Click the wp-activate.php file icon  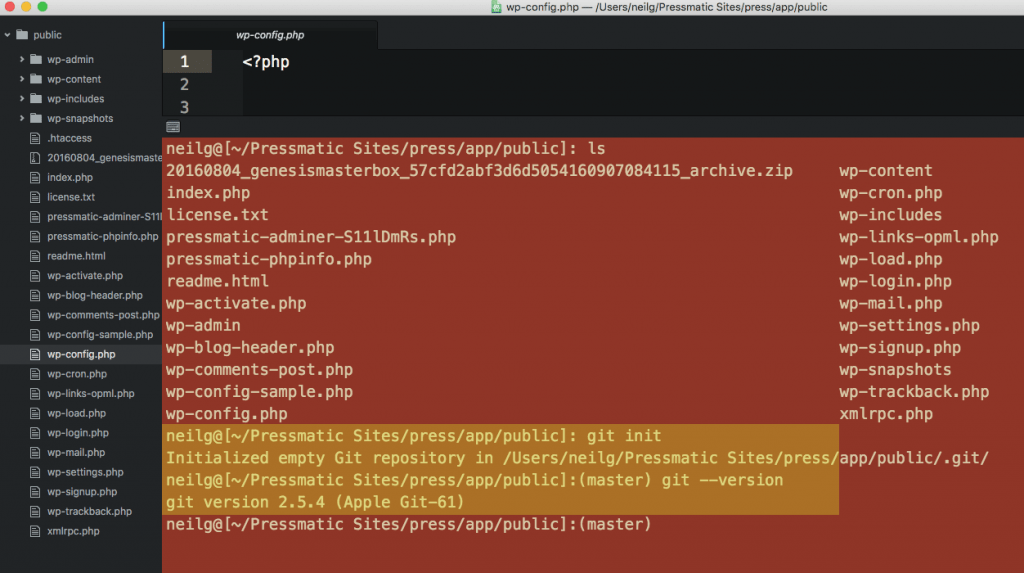pos(35,276)
